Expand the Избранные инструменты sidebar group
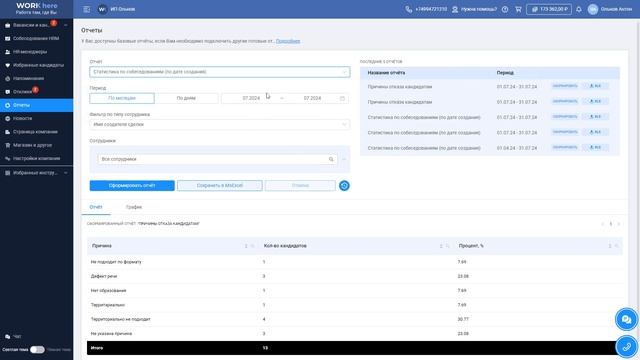 66,173
